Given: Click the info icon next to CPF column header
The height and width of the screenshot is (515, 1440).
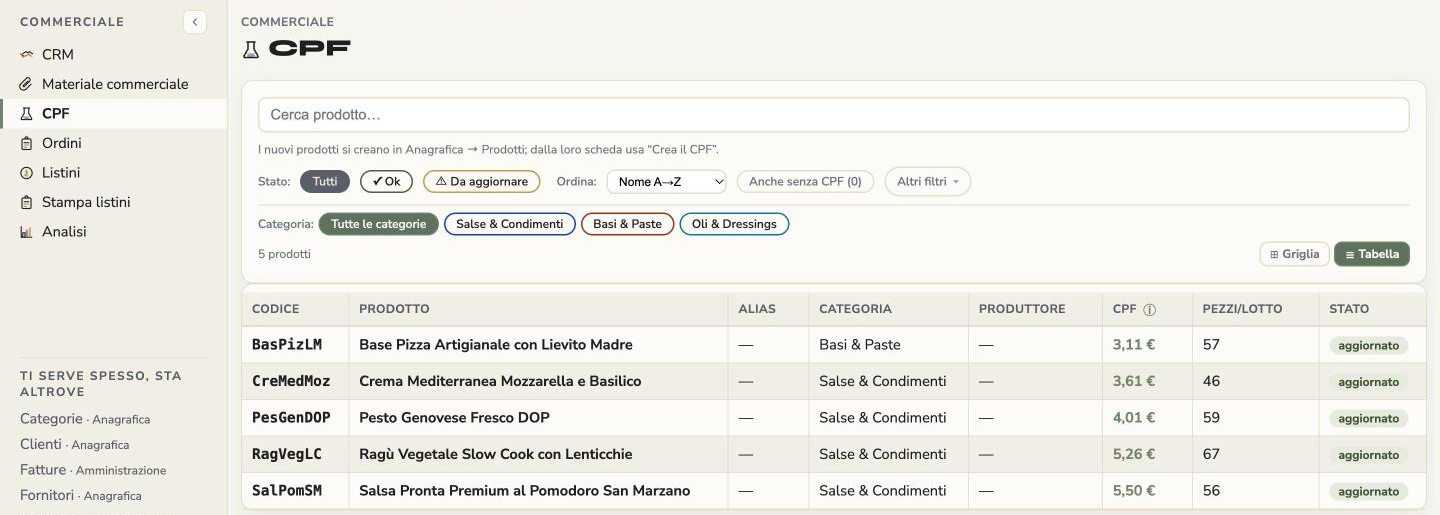Looking at the screenshot, I should [1150, 309].
